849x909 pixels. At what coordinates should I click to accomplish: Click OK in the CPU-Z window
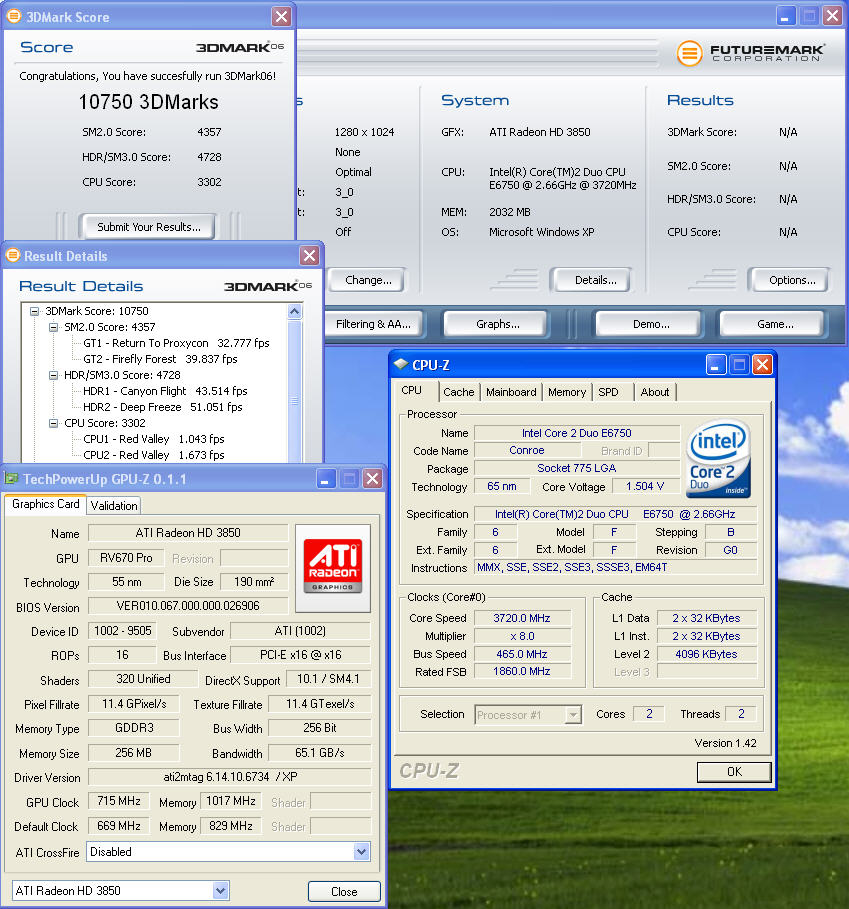(x=734, y=772)
